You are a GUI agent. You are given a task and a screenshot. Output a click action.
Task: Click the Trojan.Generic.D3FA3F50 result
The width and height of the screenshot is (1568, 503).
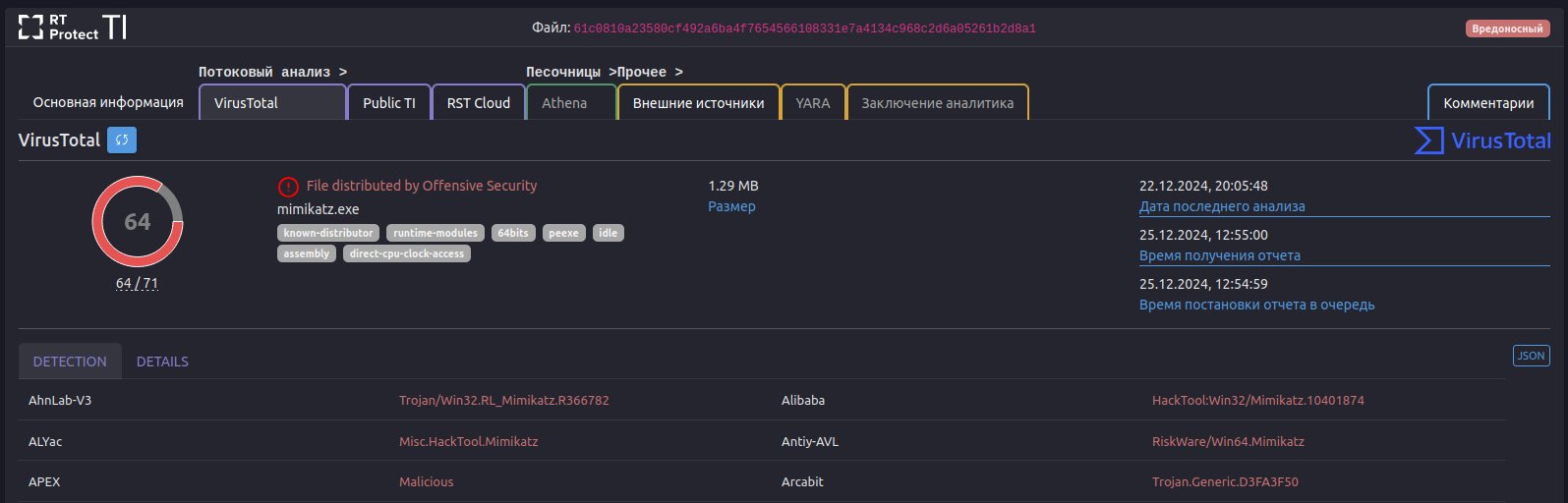coord(1225,482)
